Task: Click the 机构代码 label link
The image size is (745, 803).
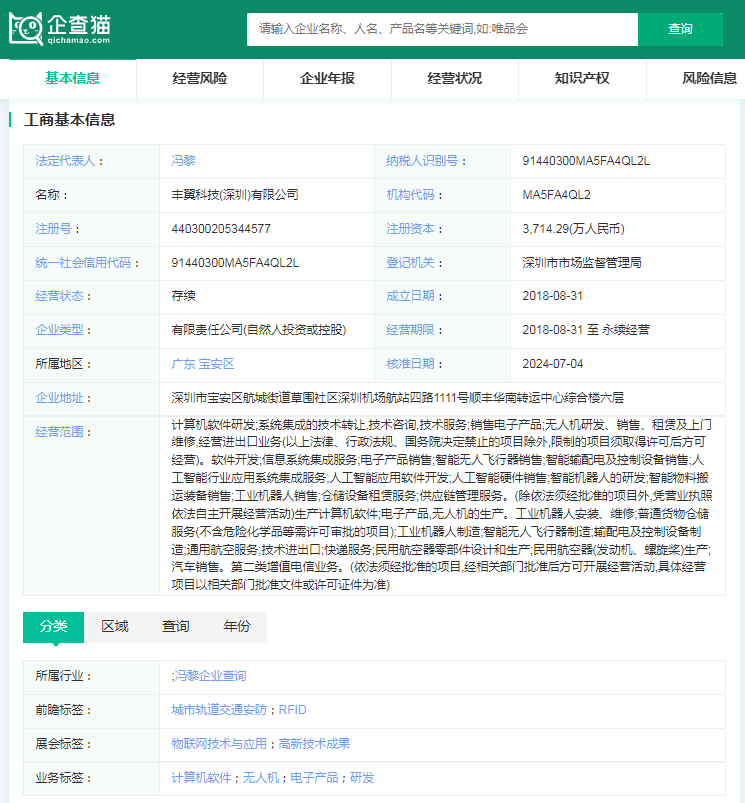Action: pos(410,195)
